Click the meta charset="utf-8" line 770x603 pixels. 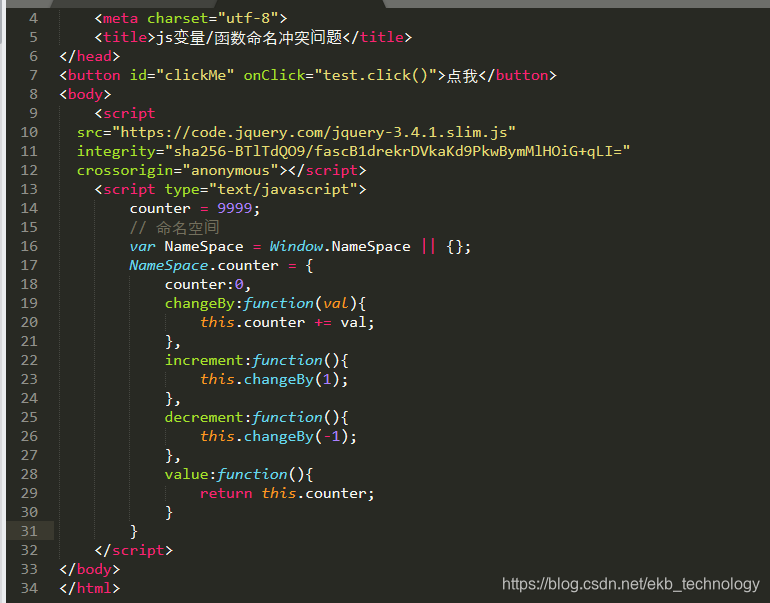pyautogui.click(x=191, y=19)
